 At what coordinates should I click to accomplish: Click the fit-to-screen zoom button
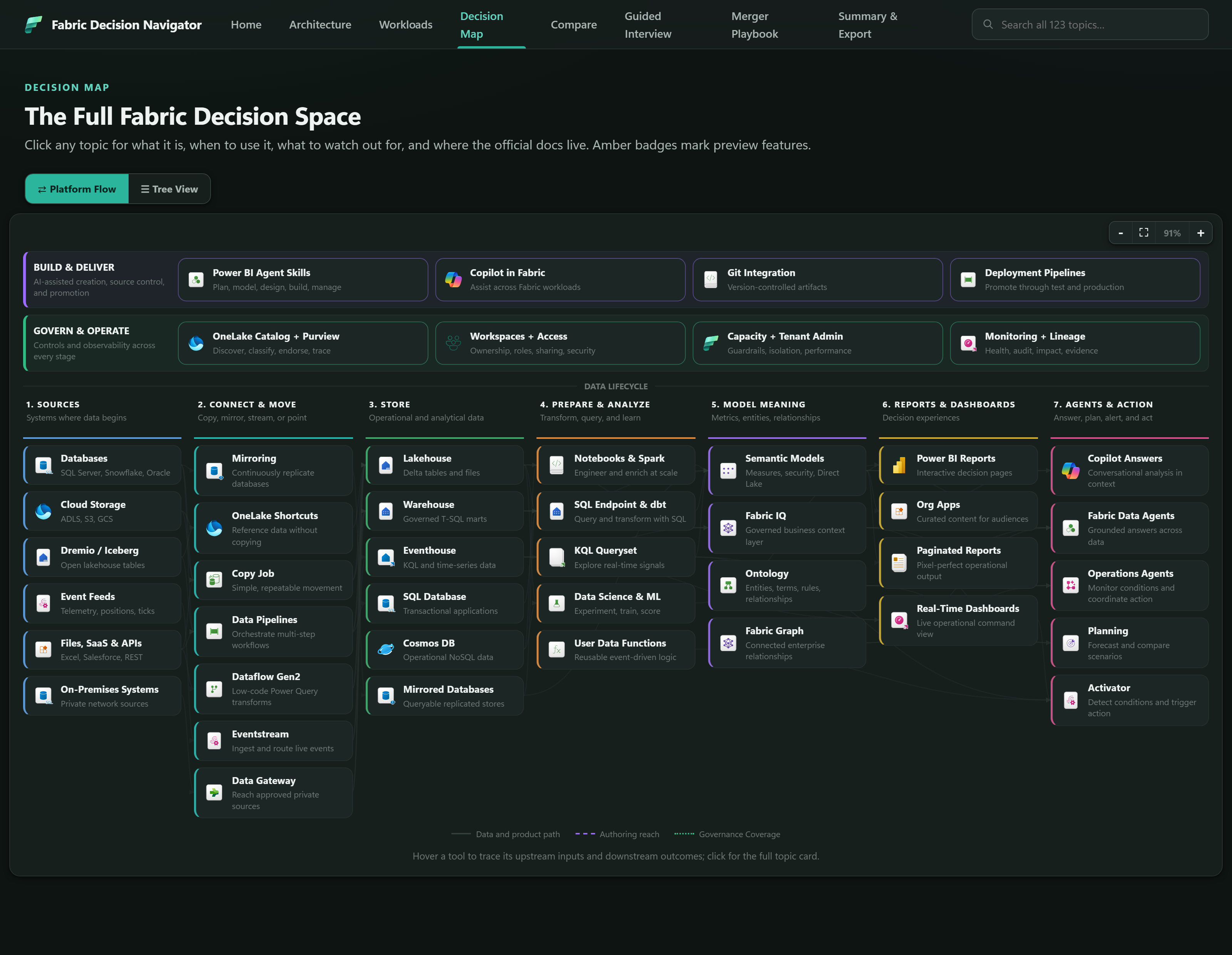[x=1143, y=233]
